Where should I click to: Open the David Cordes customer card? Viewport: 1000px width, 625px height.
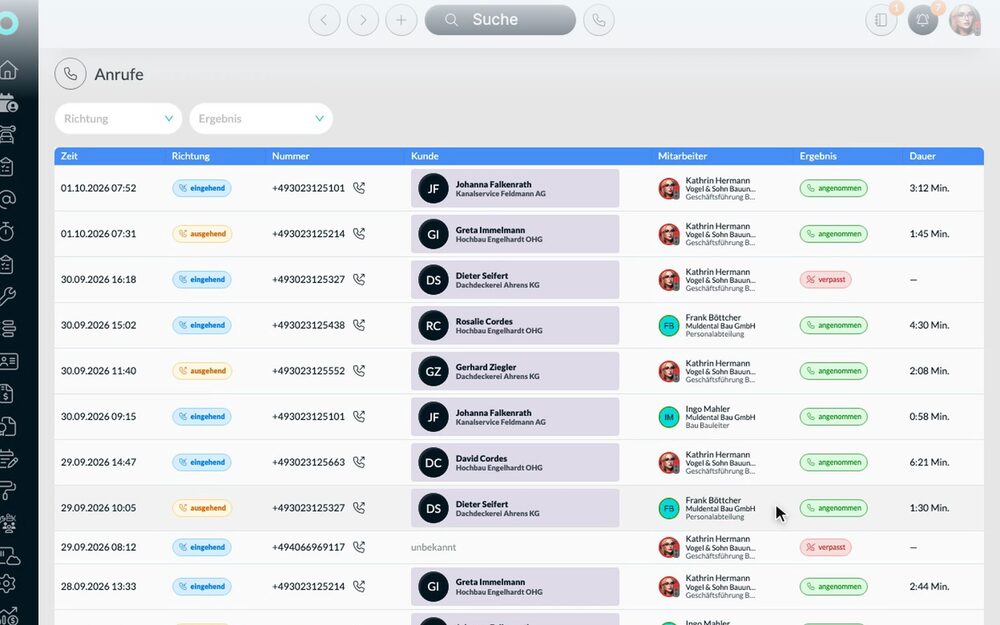point(515,462)
